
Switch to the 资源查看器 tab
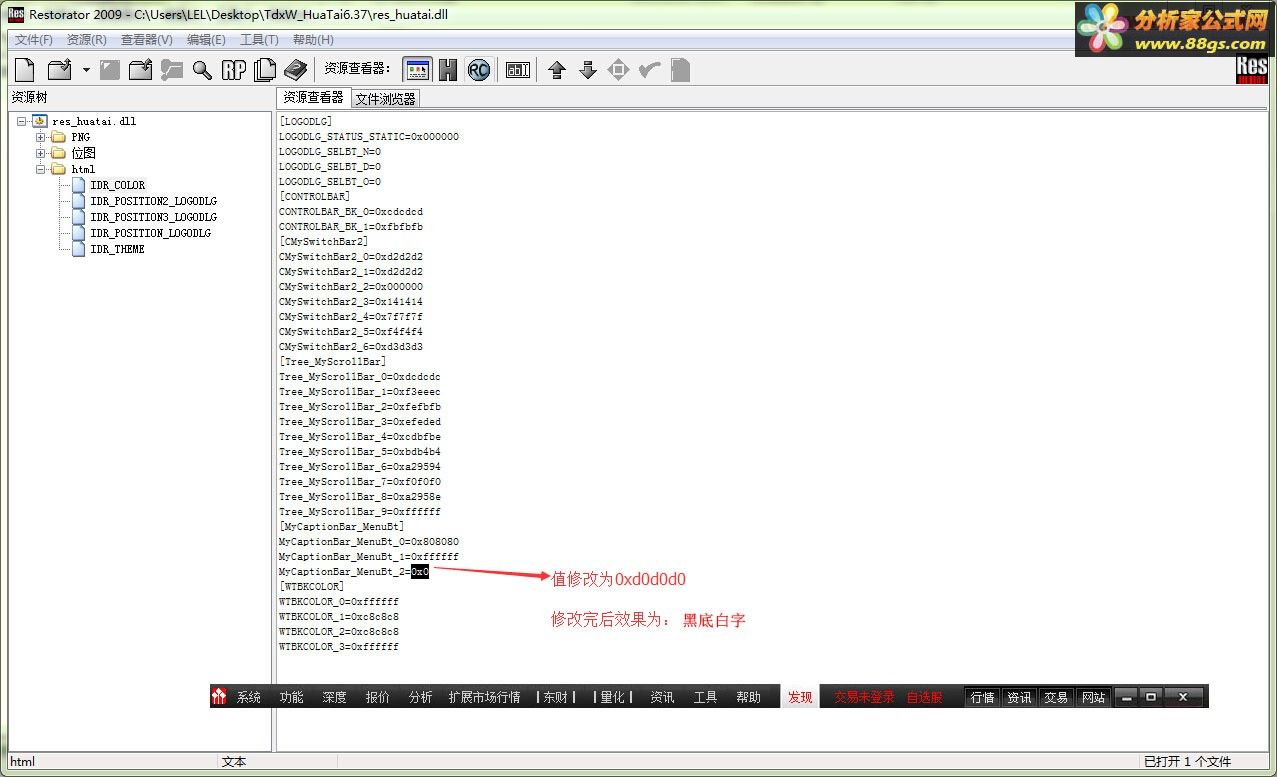tap(313, 98)
